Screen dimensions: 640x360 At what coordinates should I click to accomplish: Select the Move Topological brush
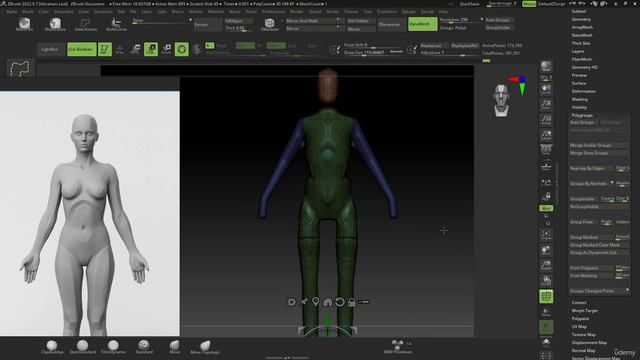click(205, 347)
